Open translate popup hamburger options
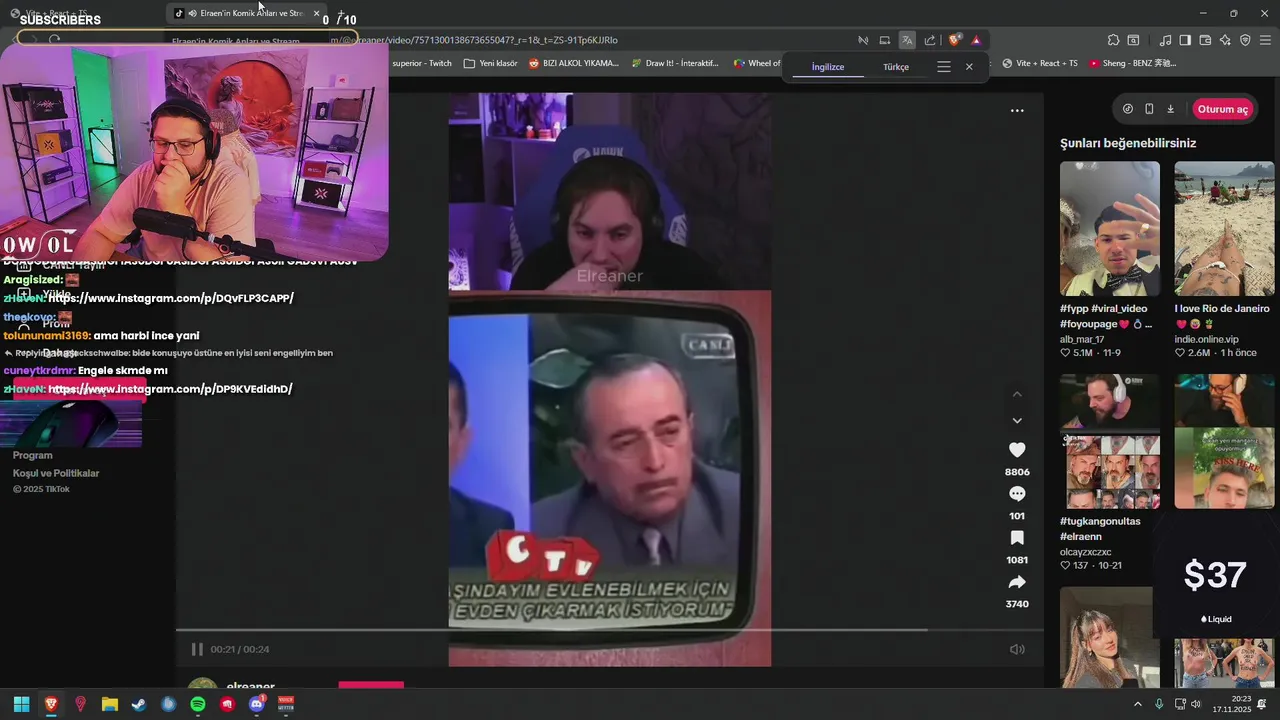Viewport: 1280px width, 720px height. [x=943, y=67]
